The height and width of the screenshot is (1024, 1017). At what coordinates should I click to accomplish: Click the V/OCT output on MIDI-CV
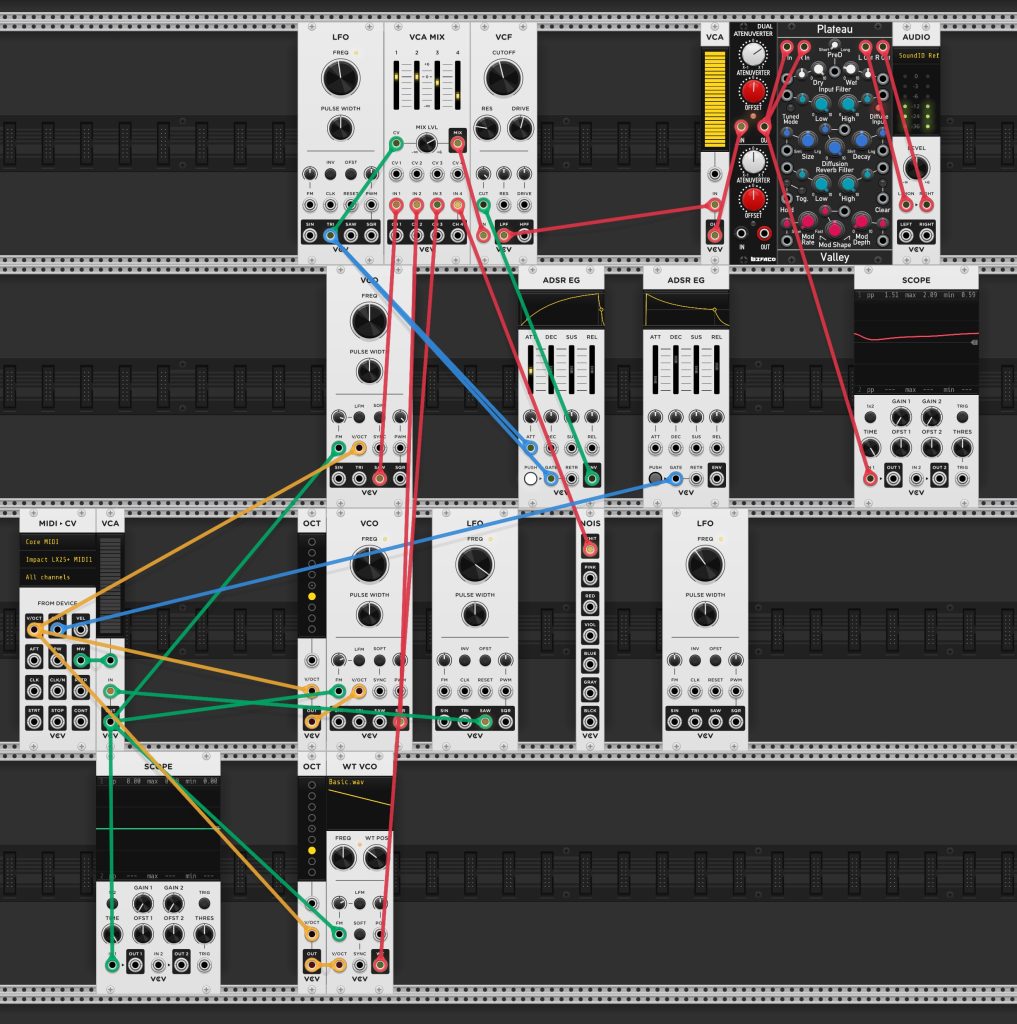pyautogui.click(x=34, y=630)
